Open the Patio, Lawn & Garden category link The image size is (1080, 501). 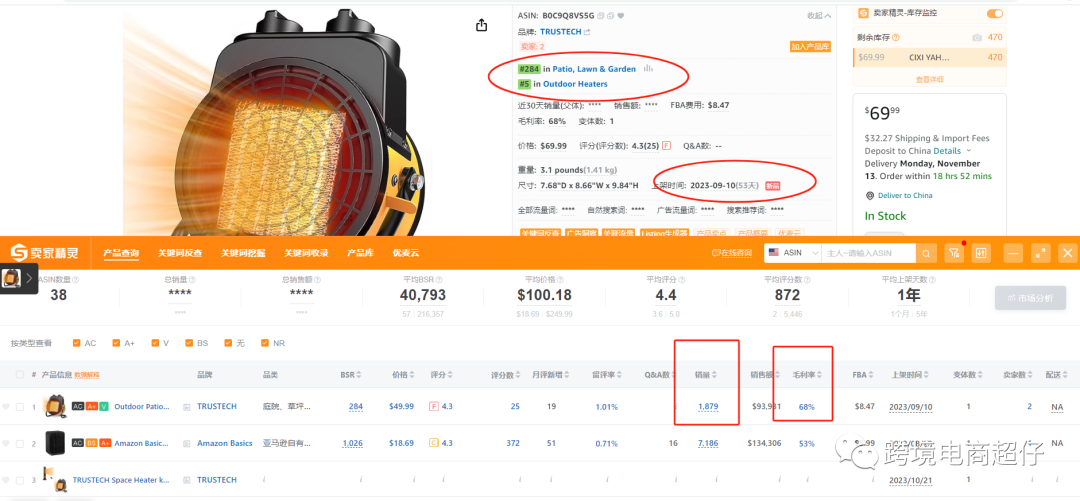[x=594, y=69]
